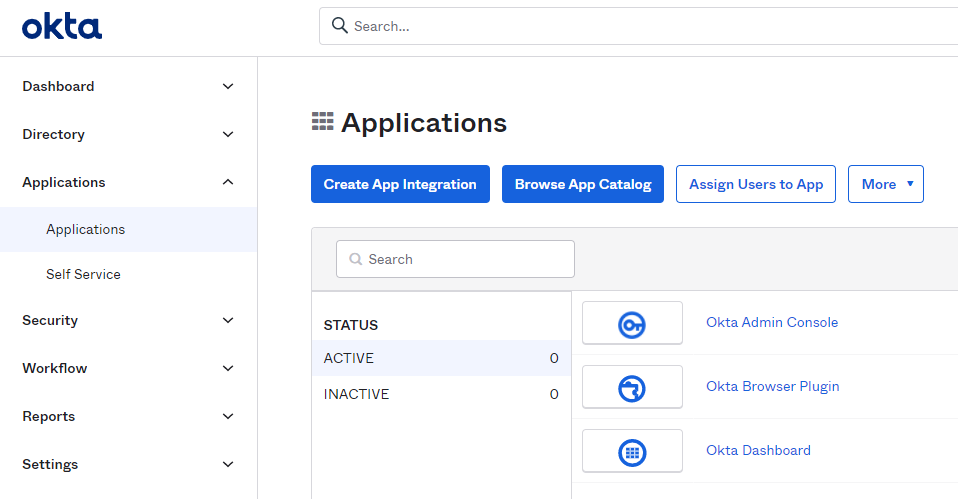The width and height of the screenshot is (958, 499).
Task: Open the More dropdown menu
Action: point(885,184)
